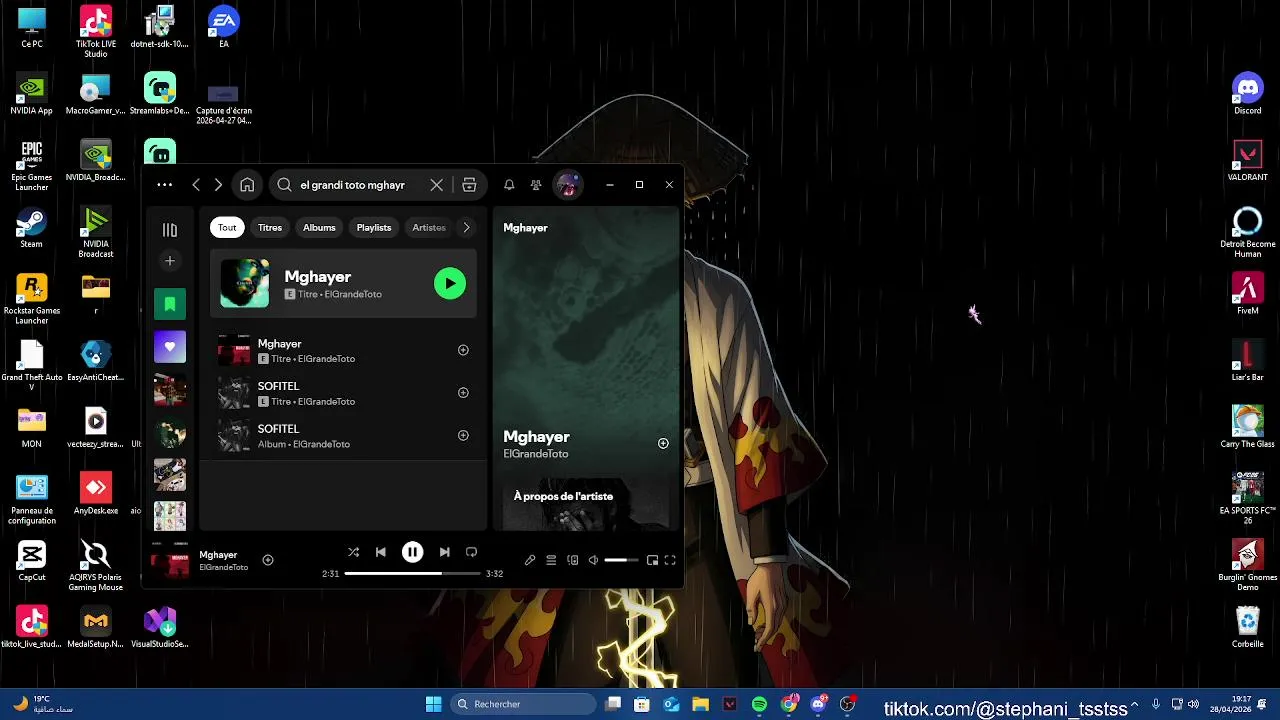
Task: Click the Spotify search input field
Action: [353, 185]
